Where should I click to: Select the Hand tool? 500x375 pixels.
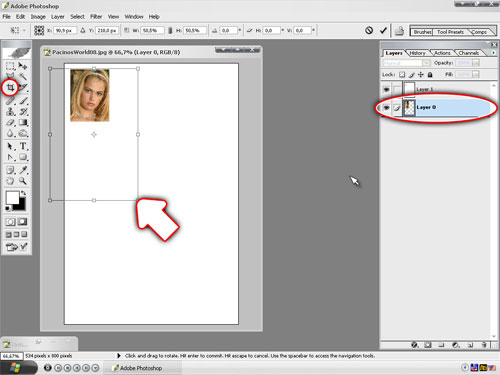click(x=10, y=181)
